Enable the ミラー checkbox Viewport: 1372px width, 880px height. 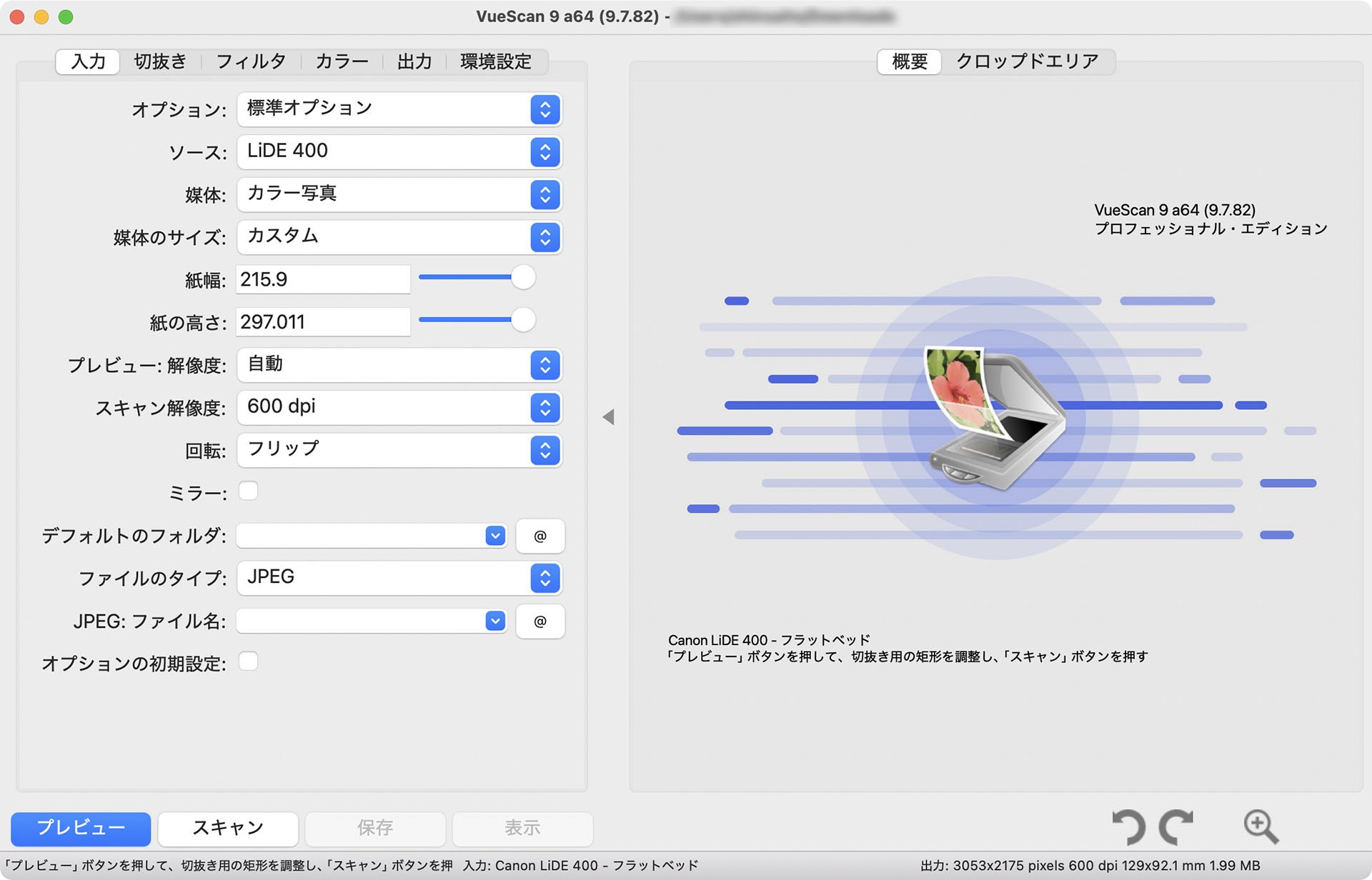(x=248, y=491)
